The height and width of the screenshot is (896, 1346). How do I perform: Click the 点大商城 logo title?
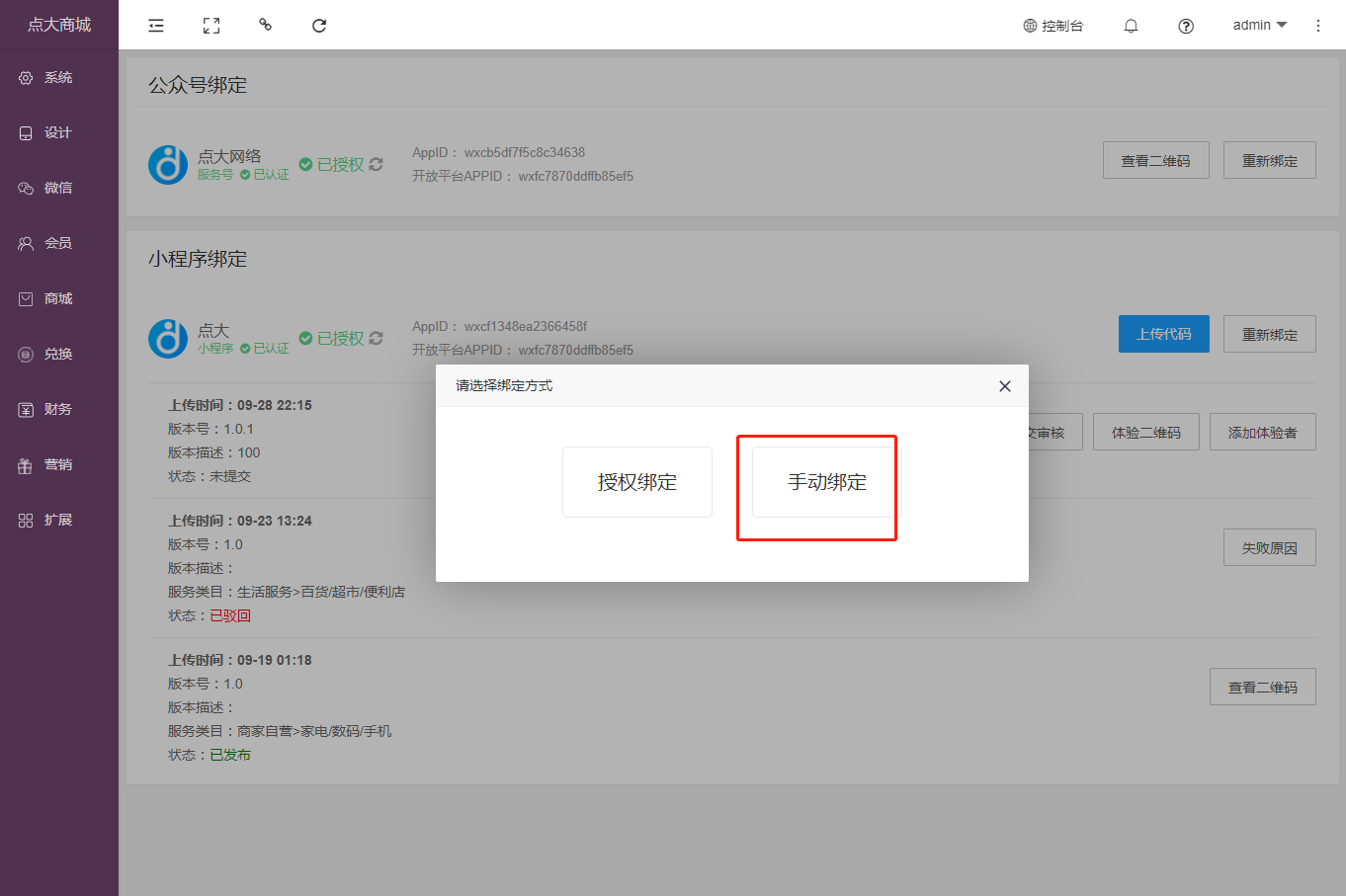point(59,25)
